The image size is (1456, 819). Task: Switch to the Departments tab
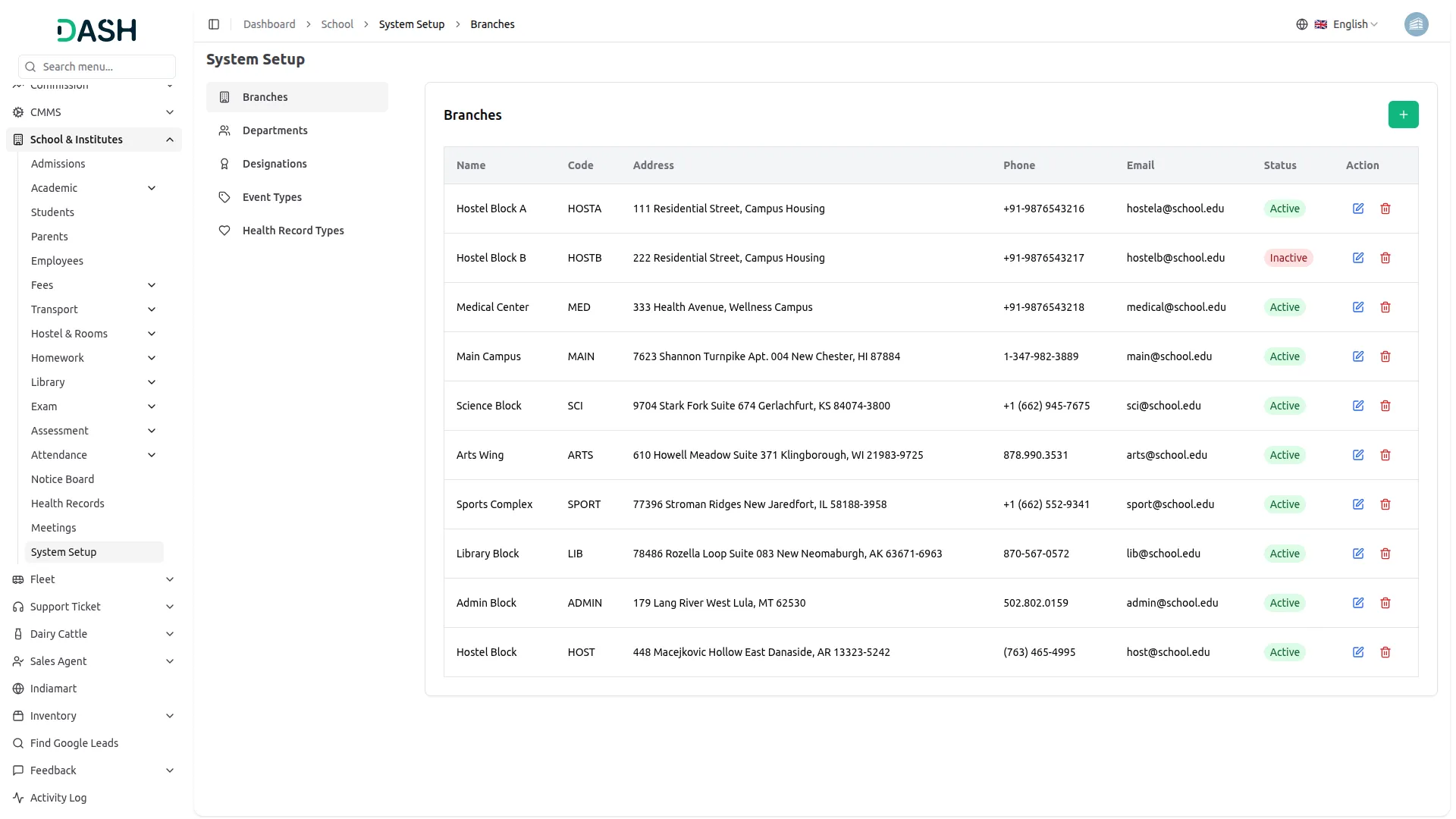tap(275, 130)
